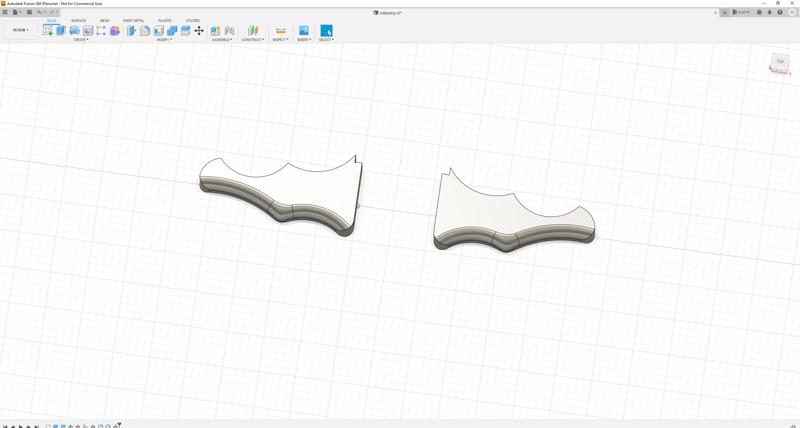The height and width of the screenshot is (428, 800).
Task: Click the document tab title
Action: [x=391, y=12]
